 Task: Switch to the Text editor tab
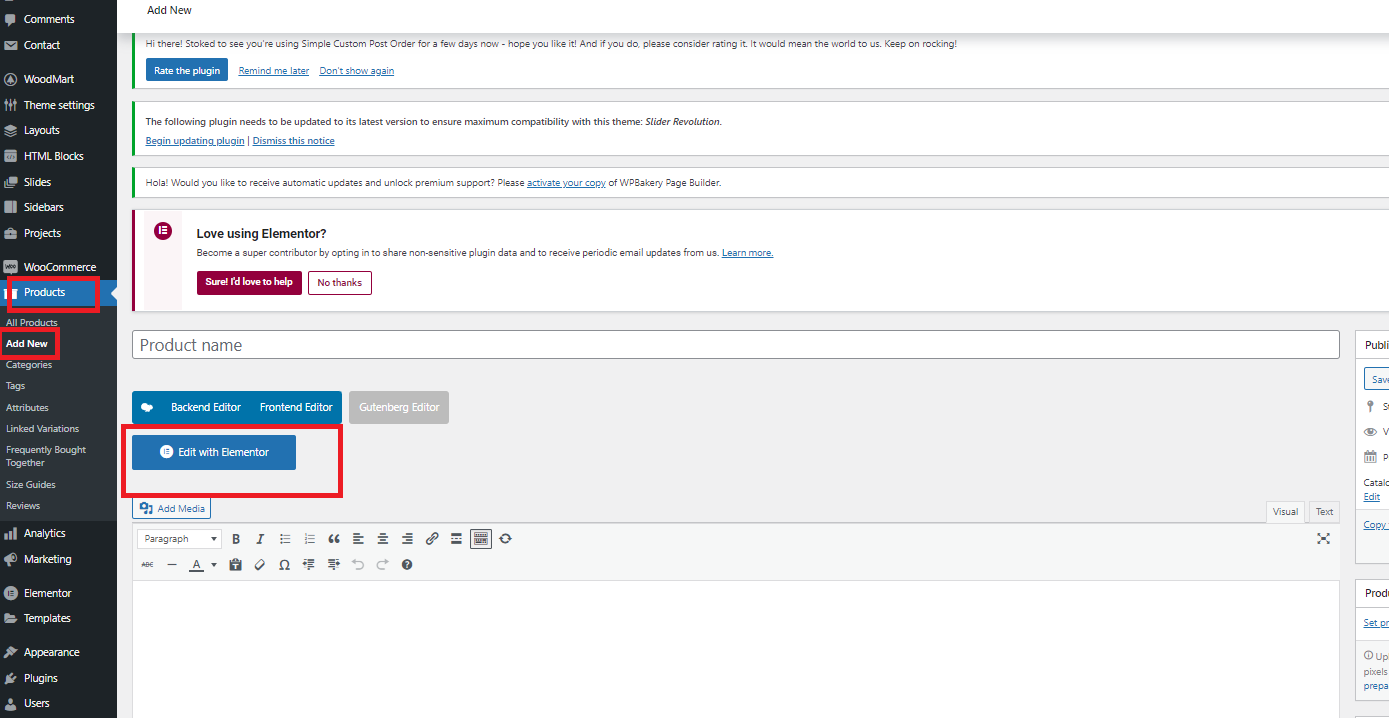1324,512
